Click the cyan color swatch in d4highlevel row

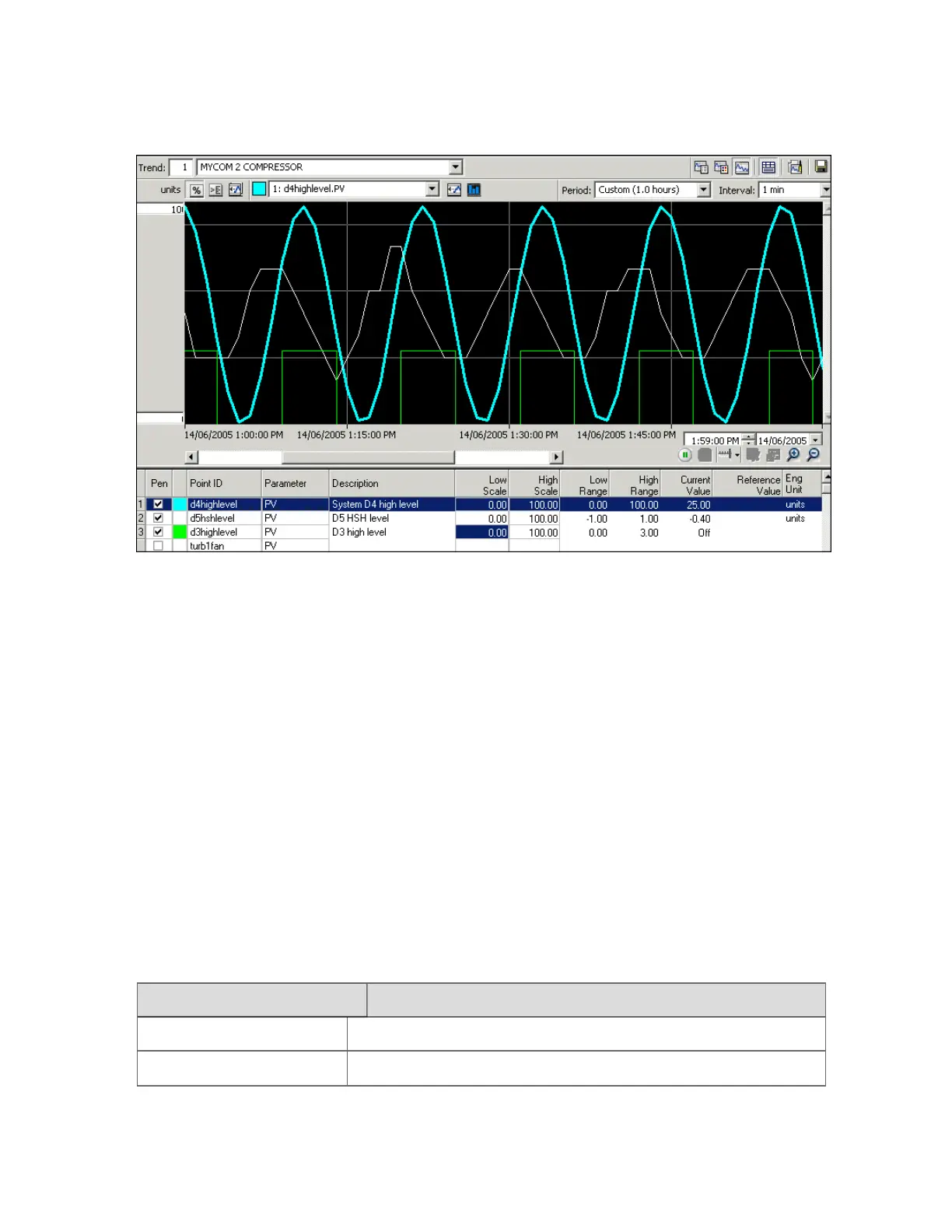tap(180, 504)
